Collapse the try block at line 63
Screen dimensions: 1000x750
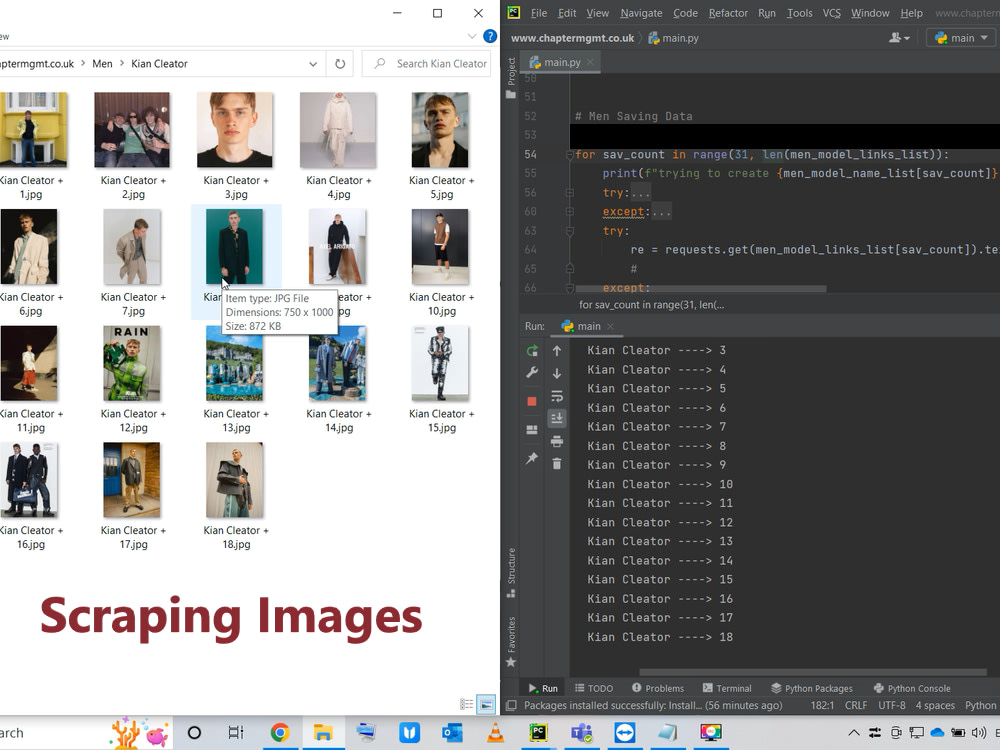coord(570,231)
